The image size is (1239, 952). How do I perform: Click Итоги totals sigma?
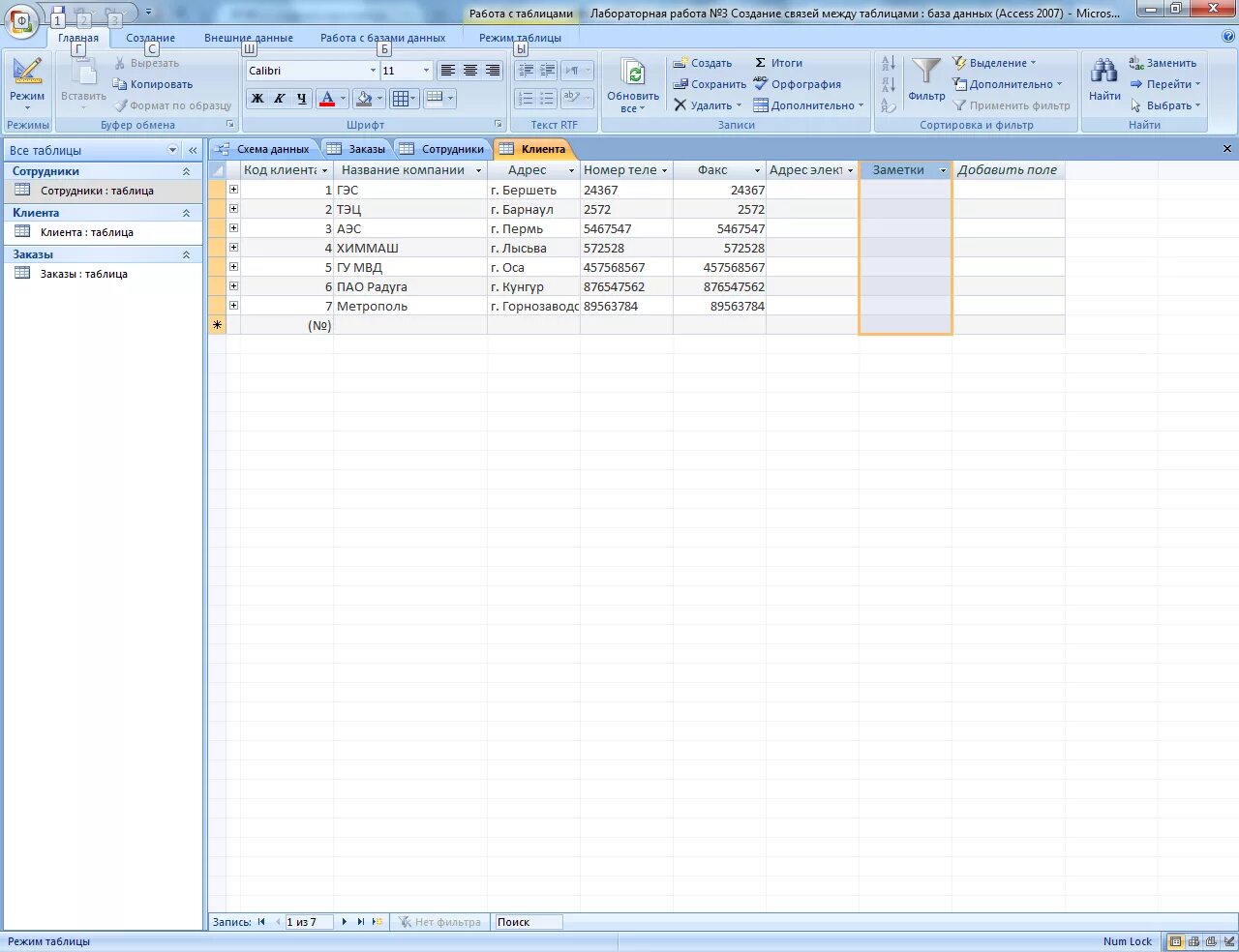pos(778,63)
